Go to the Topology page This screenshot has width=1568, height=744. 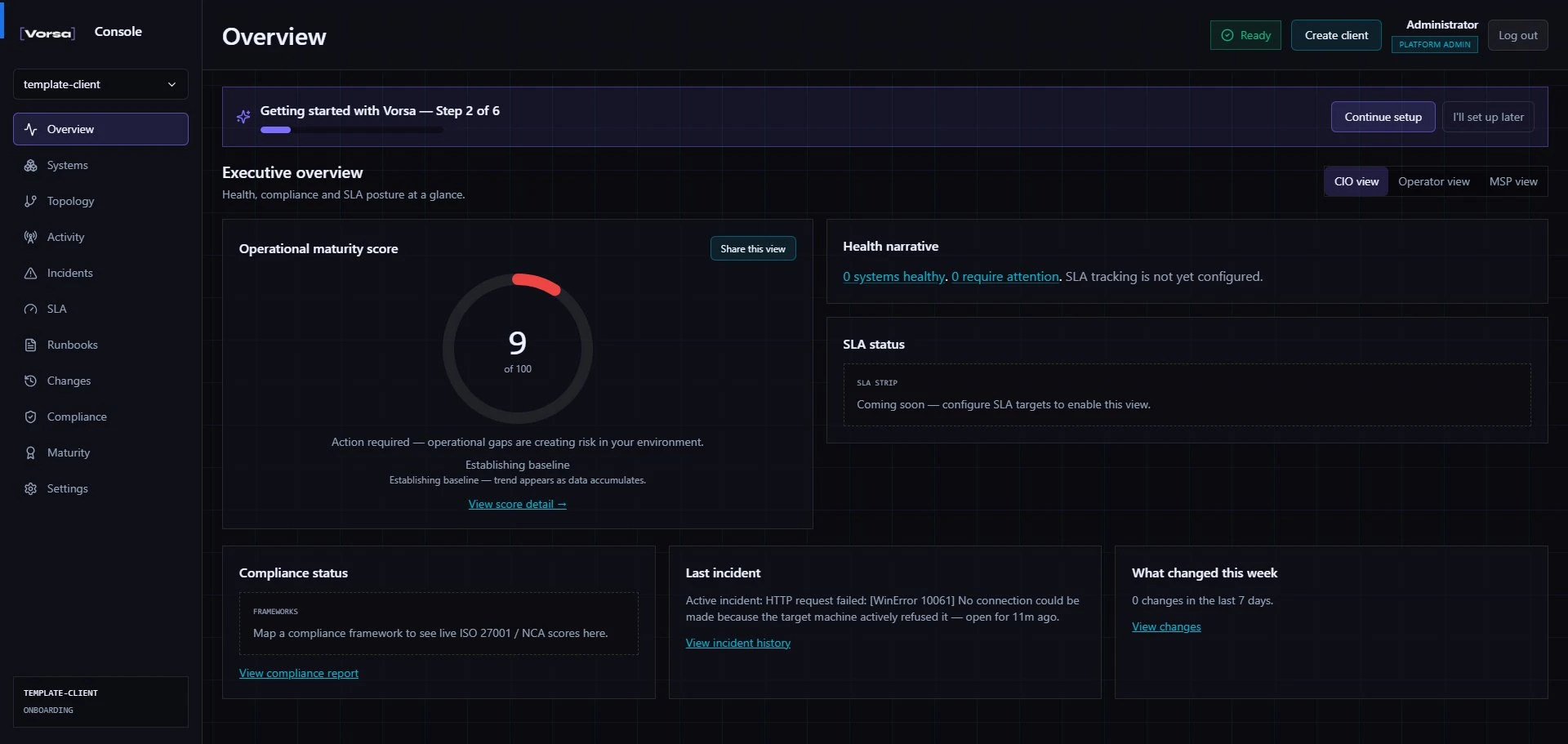pyautogui.click(x=100, y=201)
